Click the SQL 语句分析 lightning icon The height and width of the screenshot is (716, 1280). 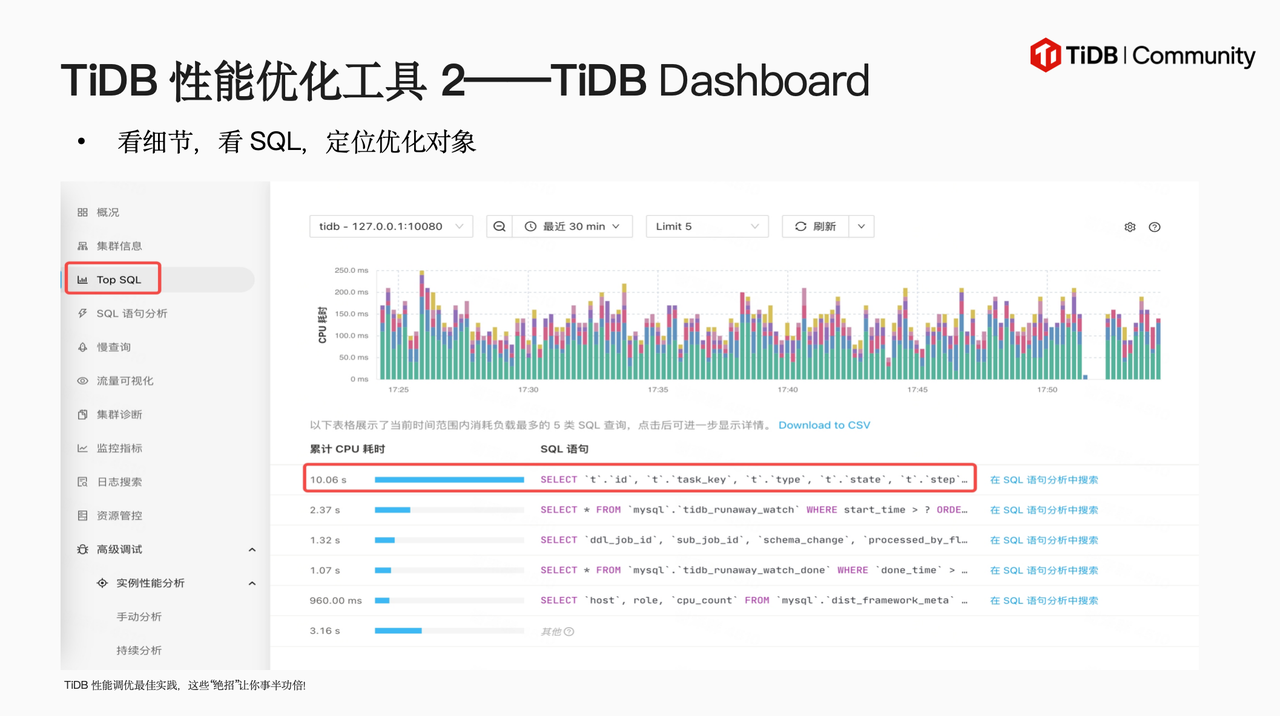coord(83,314)
